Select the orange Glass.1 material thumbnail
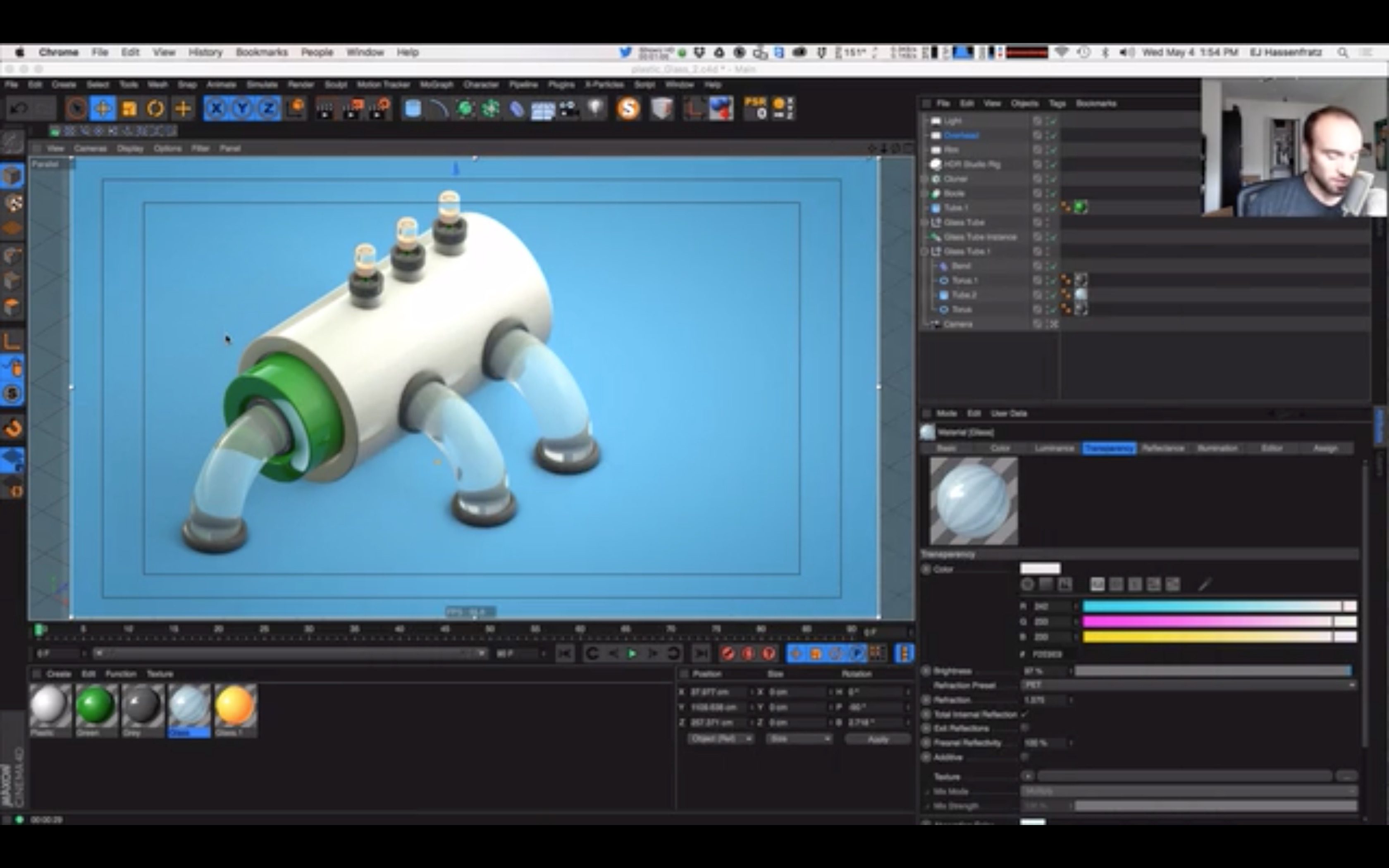Screen dimensions: 1389x868 click(235, 706)
